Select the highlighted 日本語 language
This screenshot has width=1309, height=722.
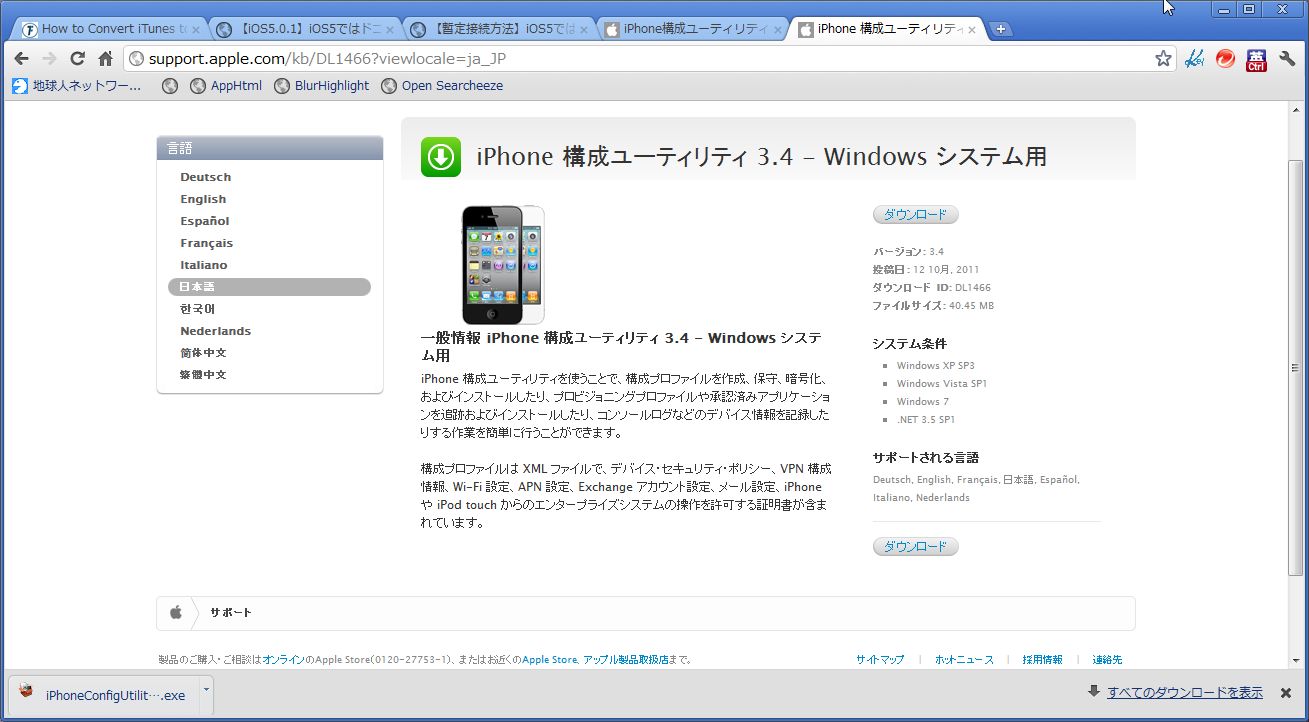tap(269, 287)
